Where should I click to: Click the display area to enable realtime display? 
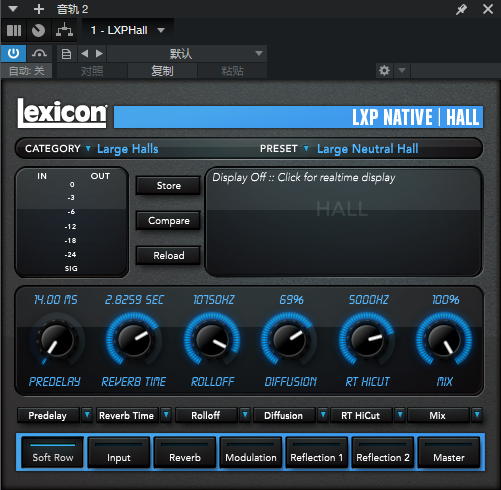[343, 222]
